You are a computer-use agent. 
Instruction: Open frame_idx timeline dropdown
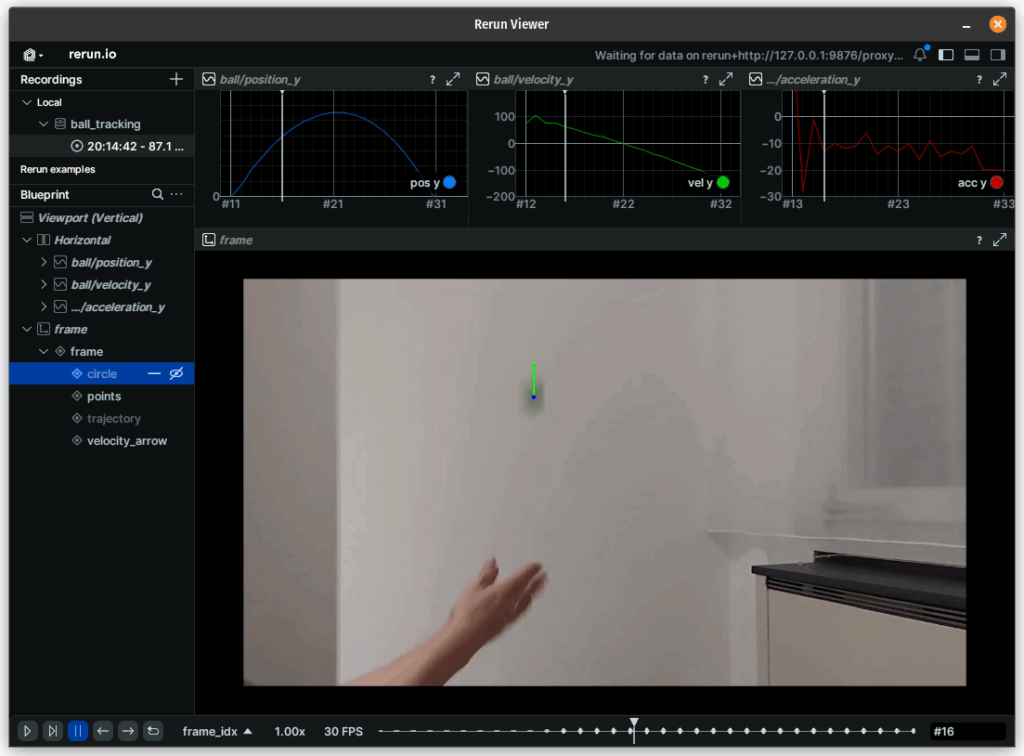click(x=217, y=731)
